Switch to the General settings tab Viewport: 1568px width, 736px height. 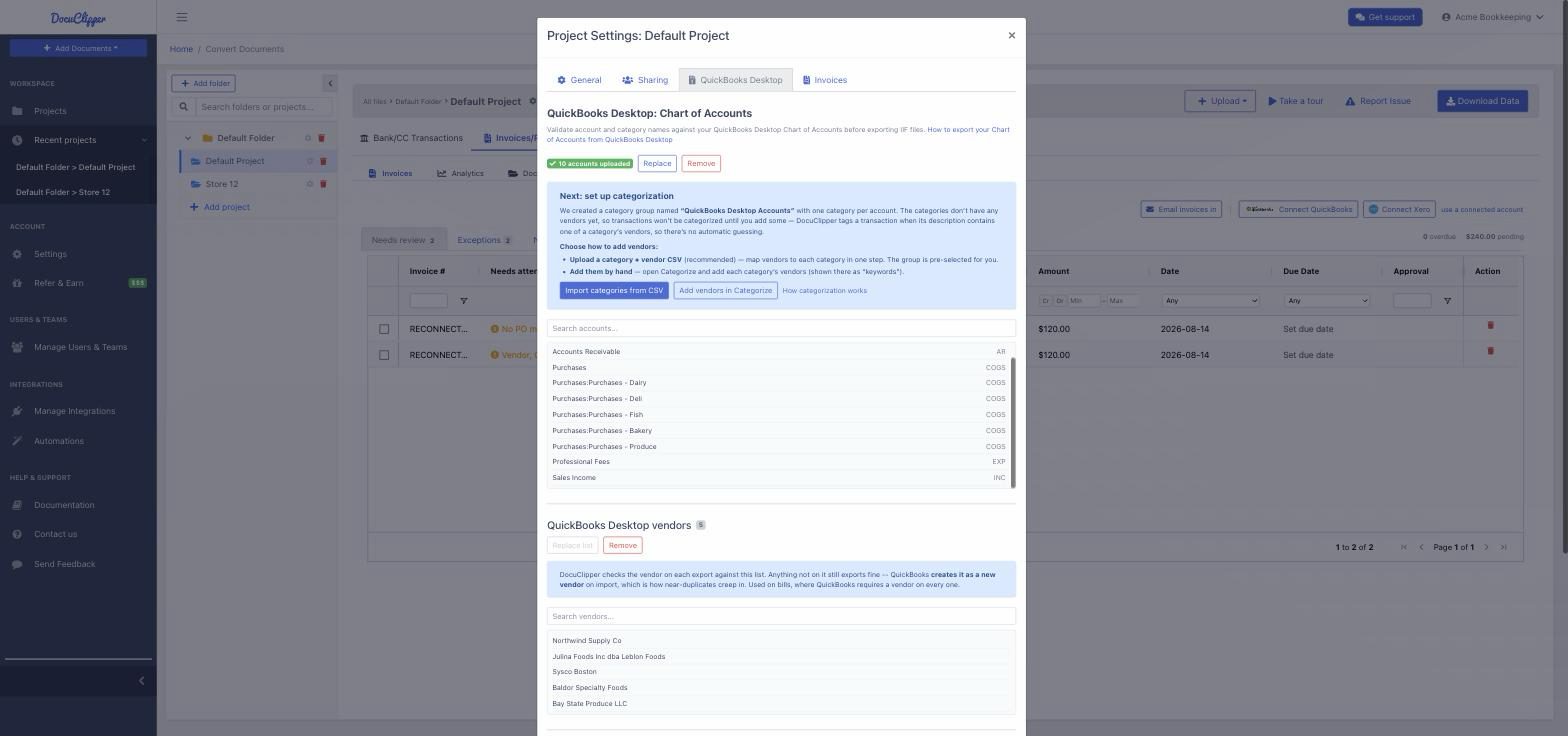579,80
